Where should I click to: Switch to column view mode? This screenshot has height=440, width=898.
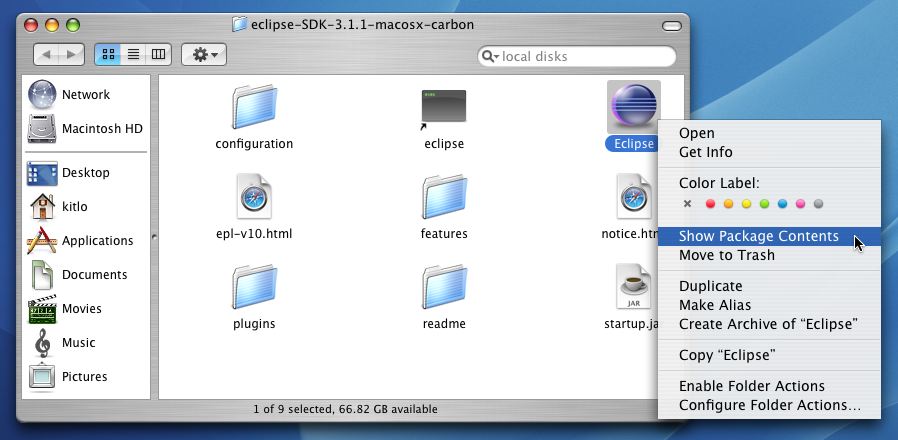[159, 54]
